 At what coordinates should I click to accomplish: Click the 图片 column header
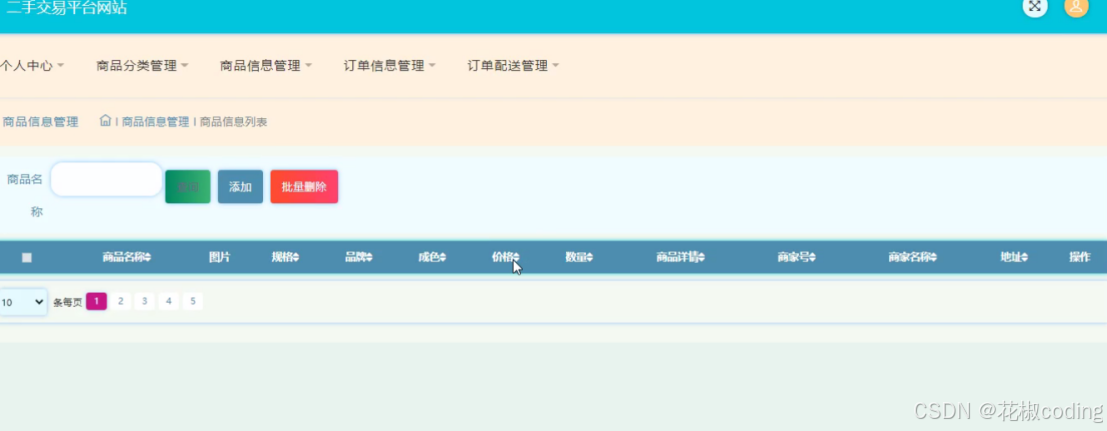(220, 257)
